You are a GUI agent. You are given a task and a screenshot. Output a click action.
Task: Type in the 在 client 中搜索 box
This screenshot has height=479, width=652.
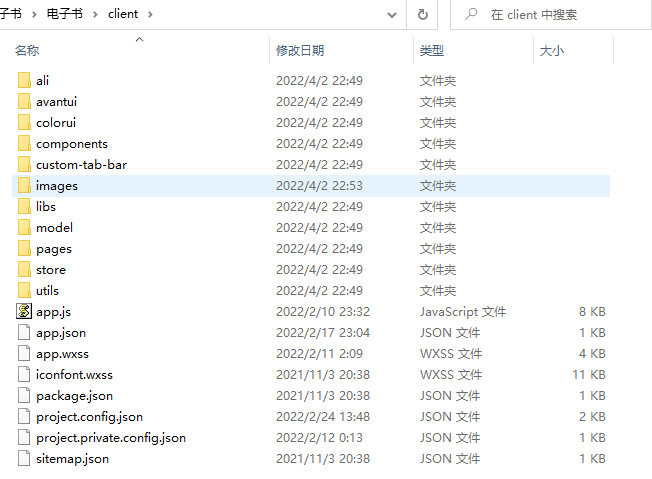coord(560,15)
